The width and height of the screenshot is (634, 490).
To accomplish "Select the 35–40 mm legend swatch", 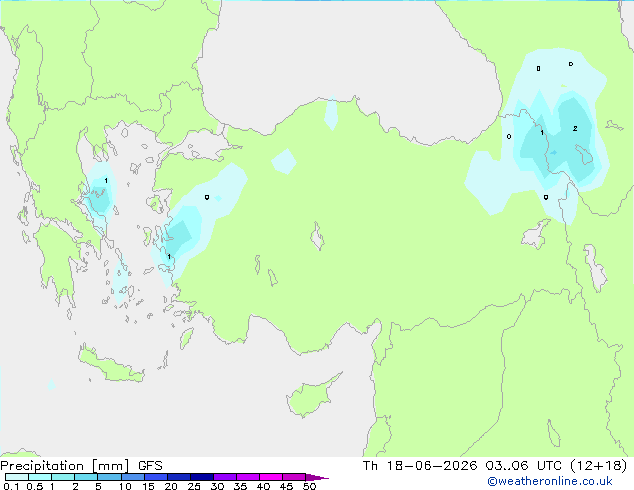I will pyautogui.click(x=248, y=477).
